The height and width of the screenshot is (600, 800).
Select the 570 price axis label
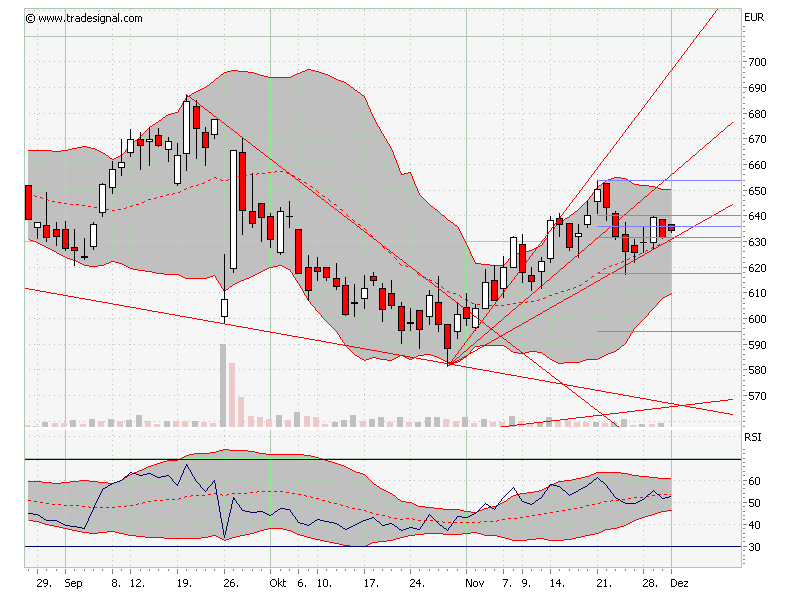pyautogui.click(x=757, y=396)
